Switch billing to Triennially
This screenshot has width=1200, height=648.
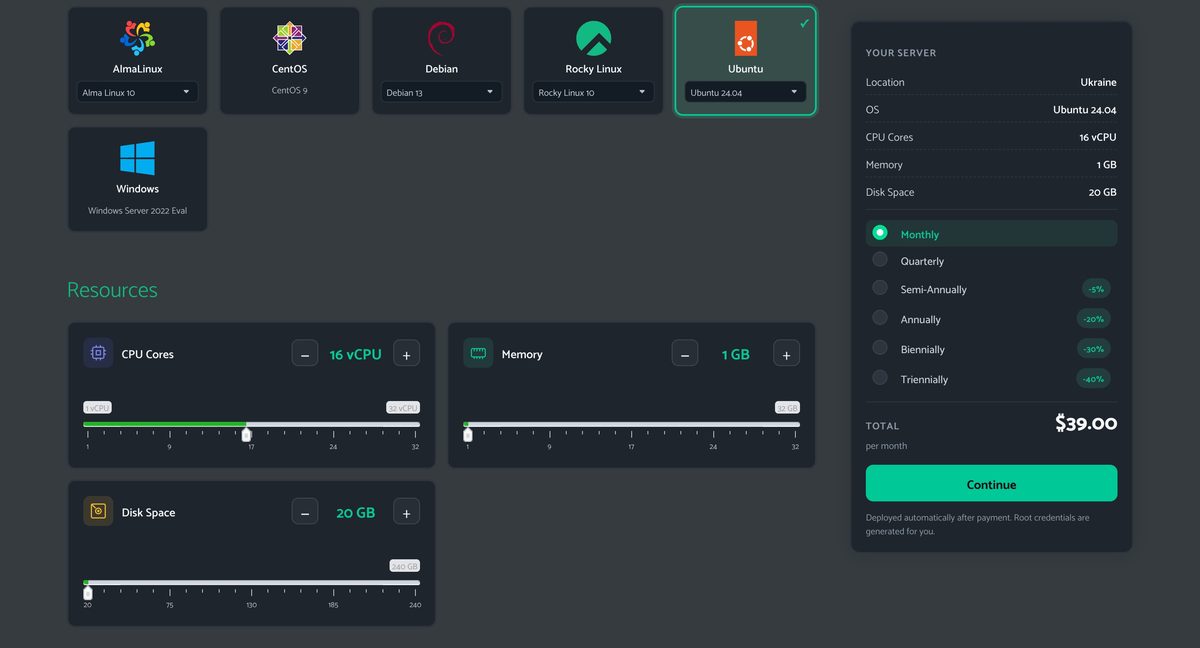coord(991,379)
